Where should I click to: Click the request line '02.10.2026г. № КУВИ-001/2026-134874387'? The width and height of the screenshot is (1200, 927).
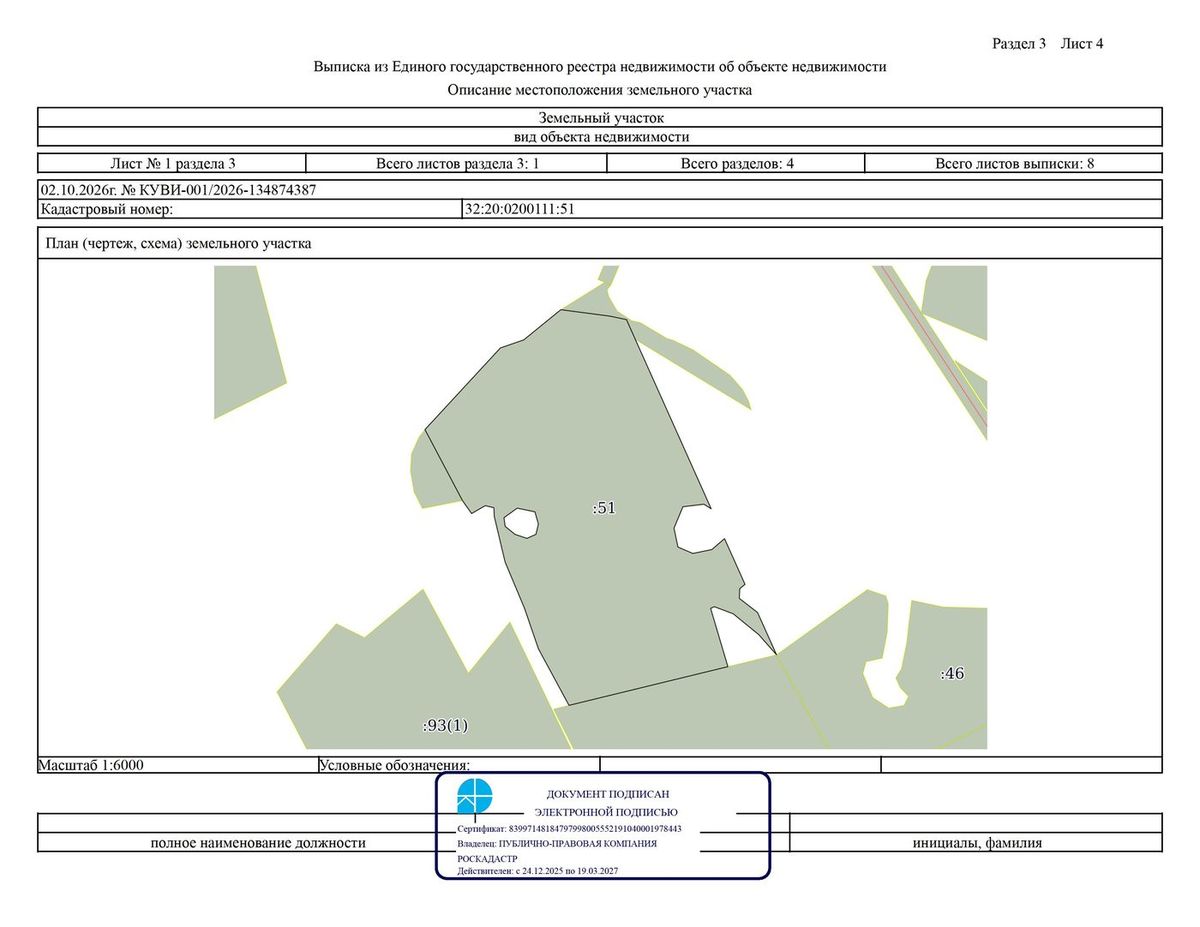[x=178, y=189]
